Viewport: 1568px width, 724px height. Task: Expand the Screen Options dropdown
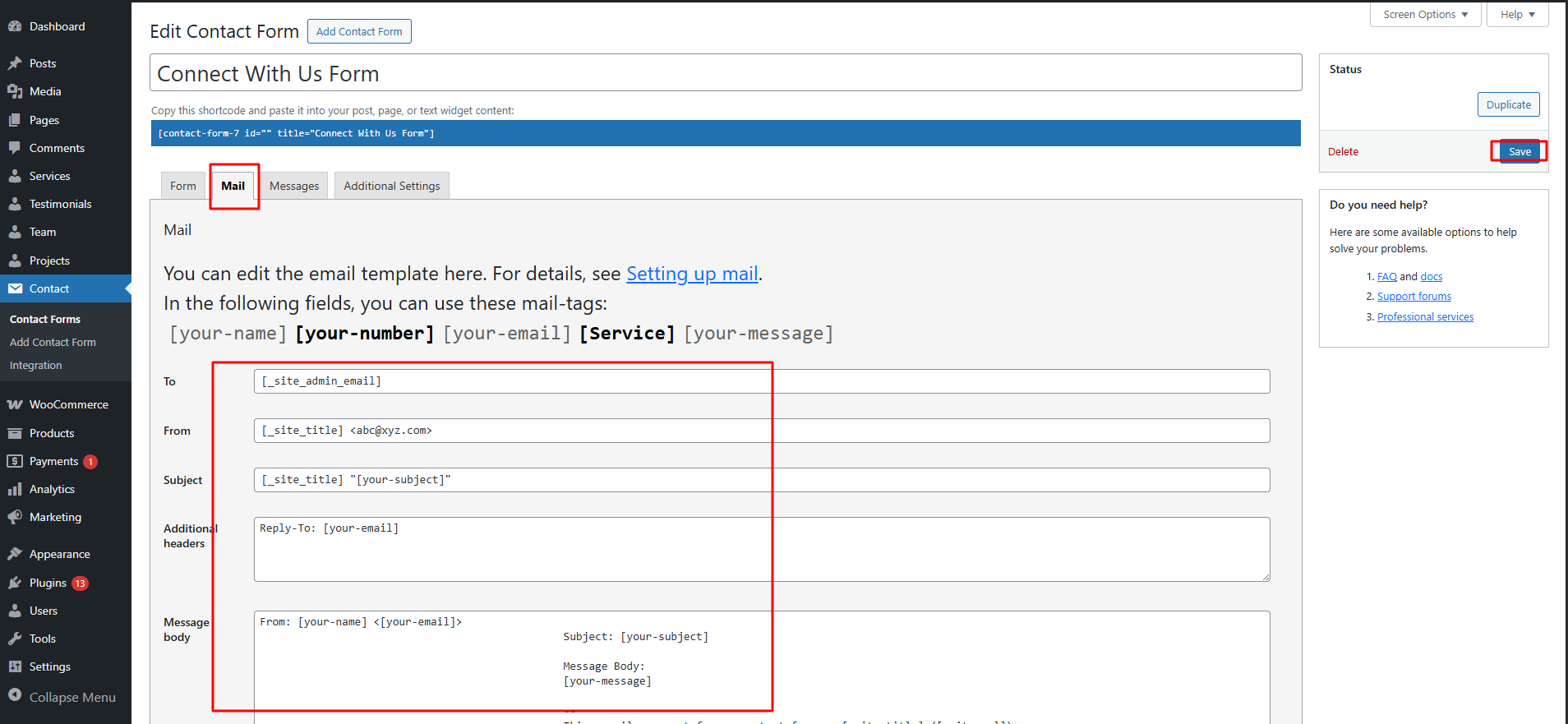point(1425,15)
